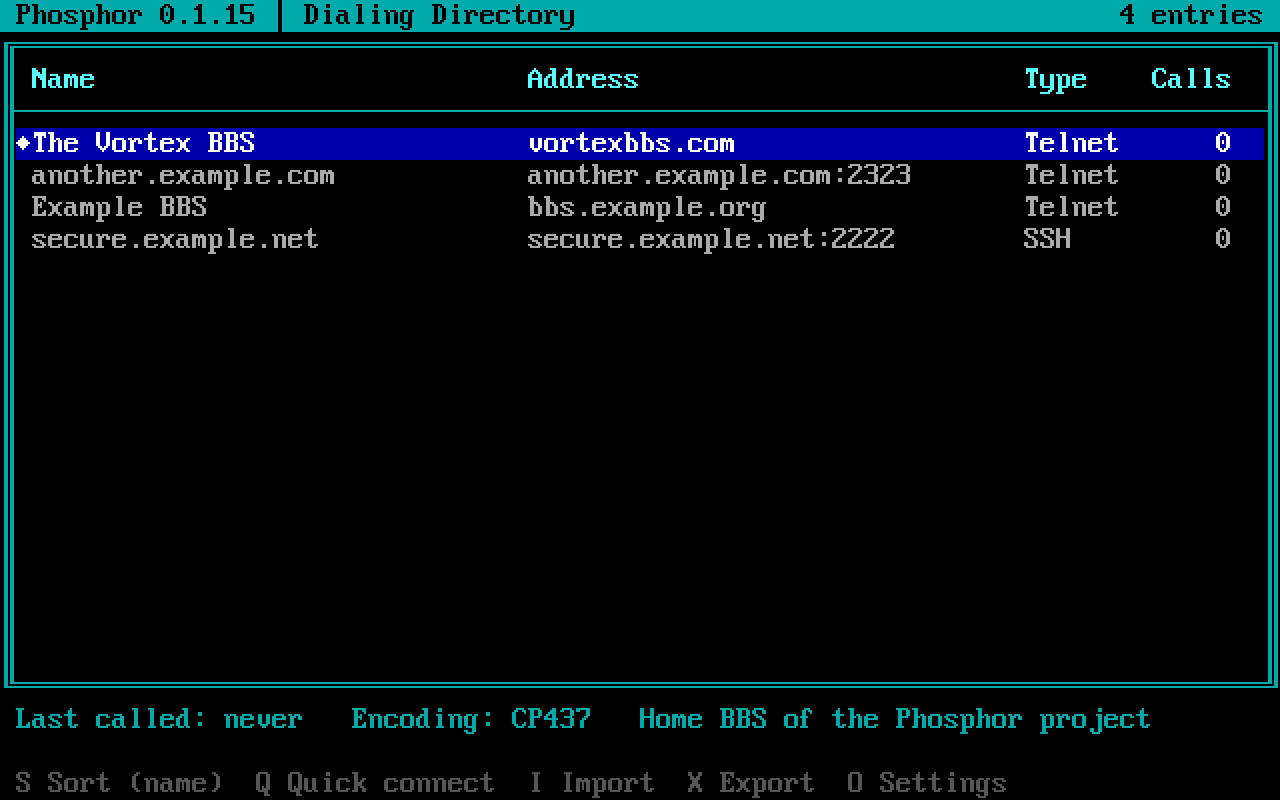
Task: Click the bbs.example.org address
Action: (647, 208)
